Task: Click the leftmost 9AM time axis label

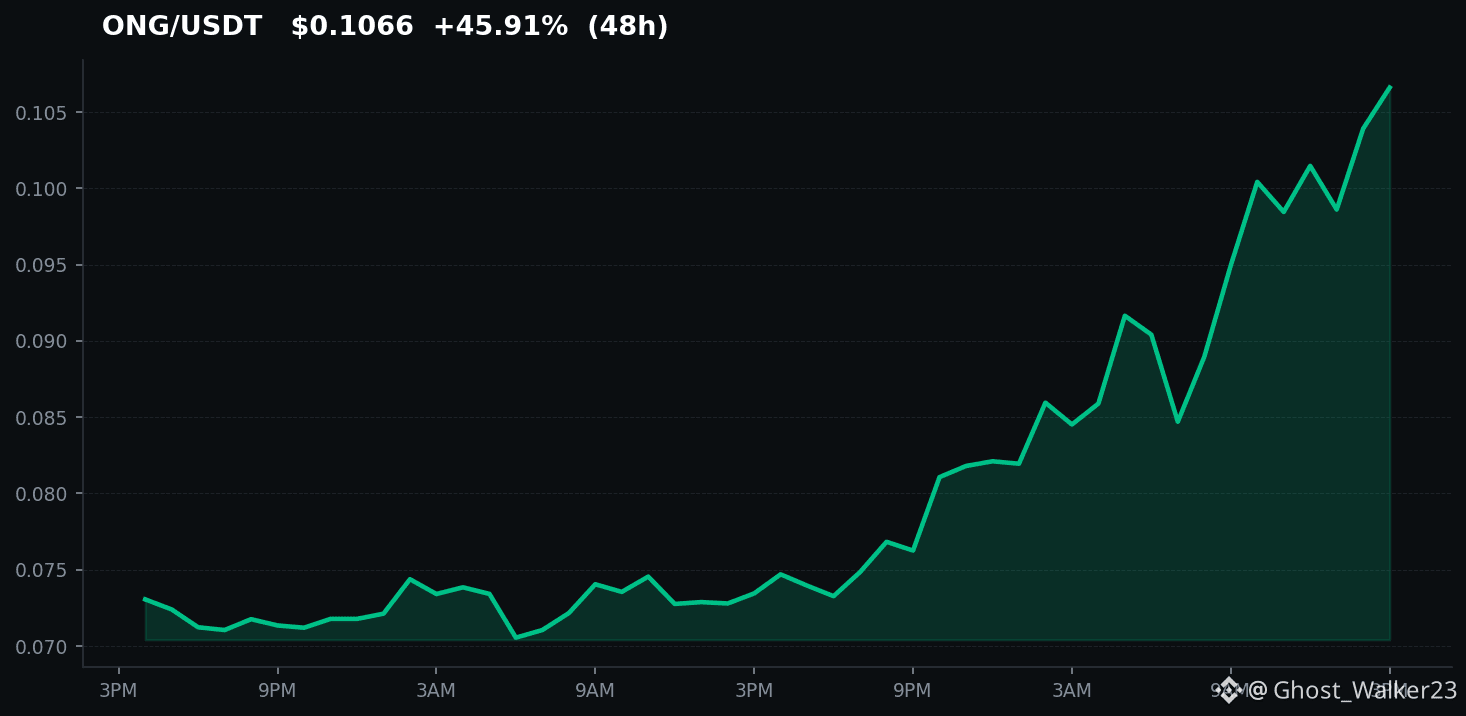Action: [595, 691]
